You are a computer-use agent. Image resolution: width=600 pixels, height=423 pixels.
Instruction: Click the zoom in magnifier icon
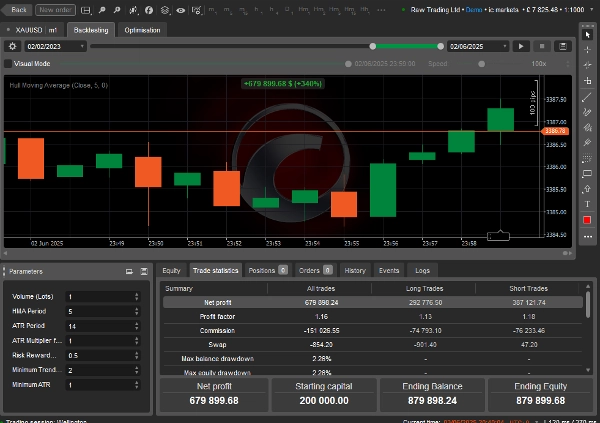point(102,10)
